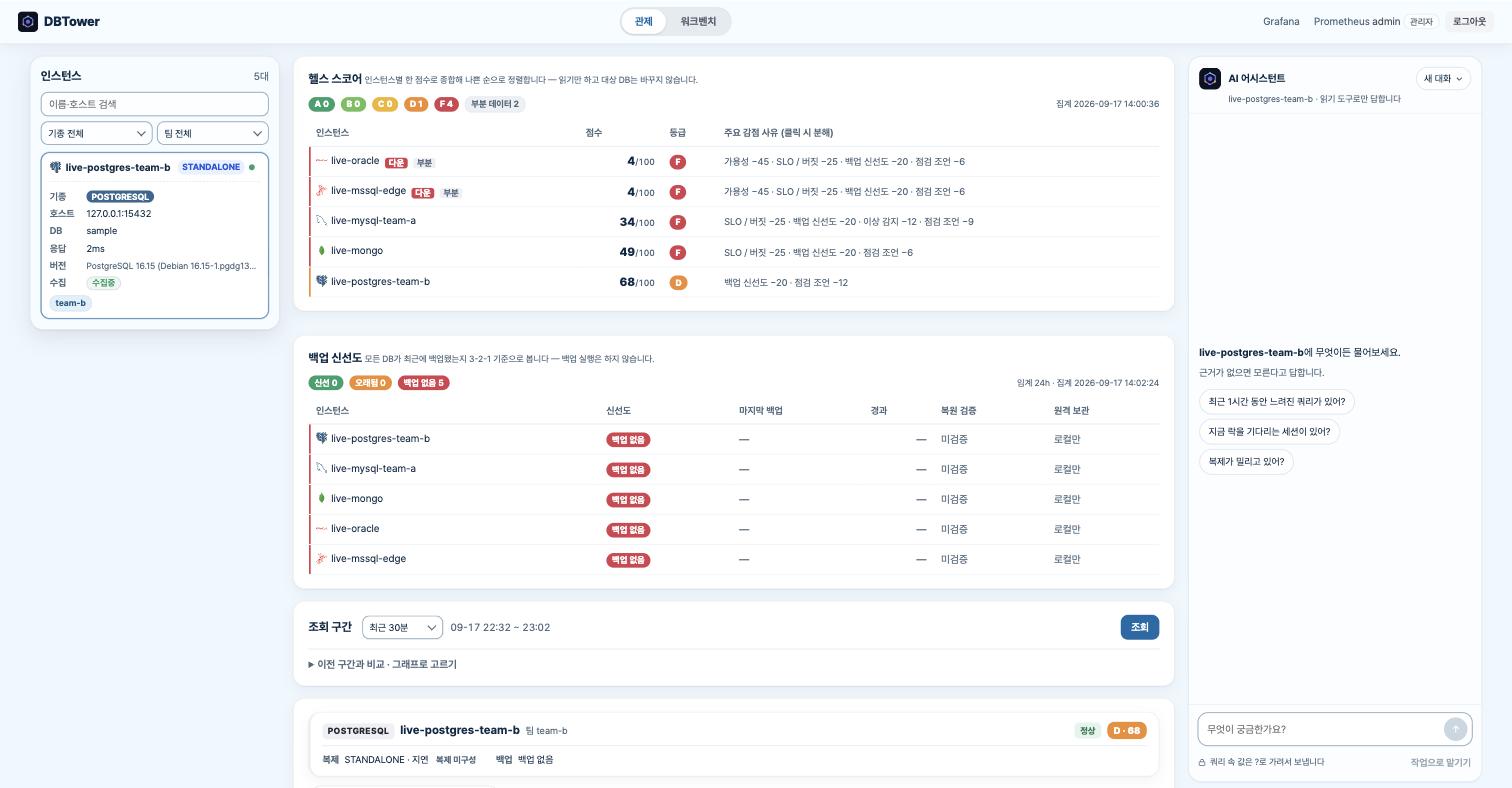1512x788 pixels.
Task: Expand 이전 구간과 비교 · 그래프로 고르기
Action: click(x=382, y=664)
